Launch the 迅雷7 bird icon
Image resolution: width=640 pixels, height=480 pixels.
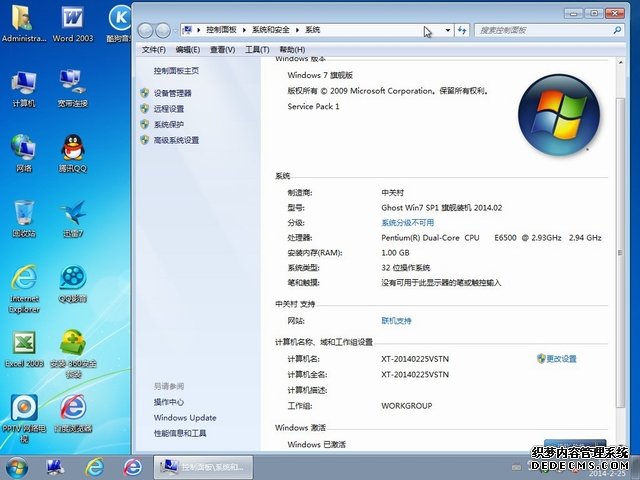click(73, 219)
